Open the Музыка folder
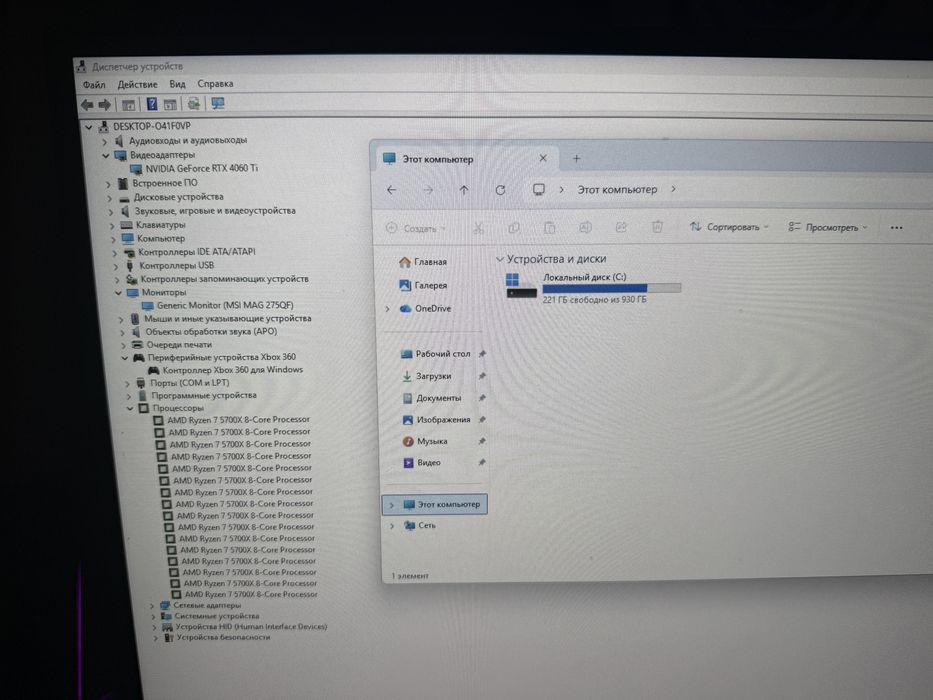Screen dimensions: 933x700 pos(425,441)
